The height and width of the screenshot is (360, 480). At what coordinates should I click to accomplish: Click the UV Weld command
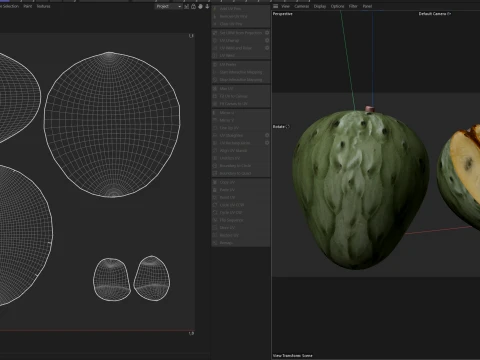[241, 56]
